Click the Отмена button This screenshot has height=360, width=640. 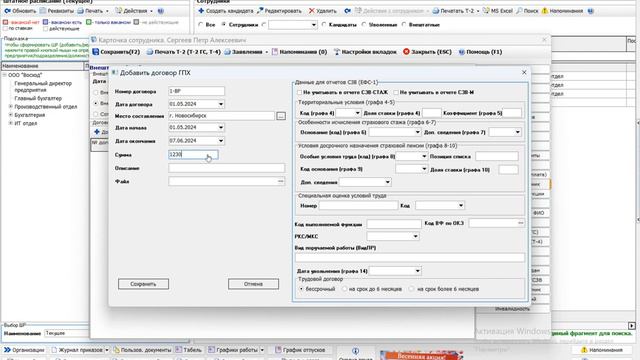point(253,284)
